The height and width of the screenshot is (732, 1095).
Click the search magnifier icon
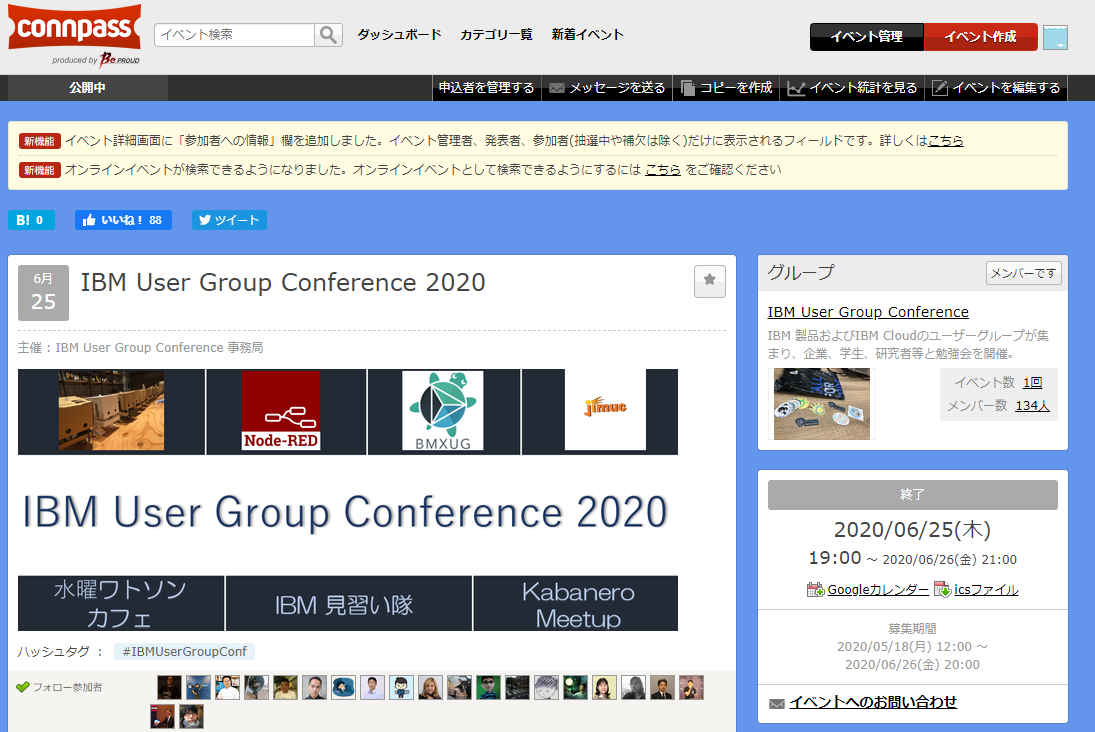pos(328,35)
